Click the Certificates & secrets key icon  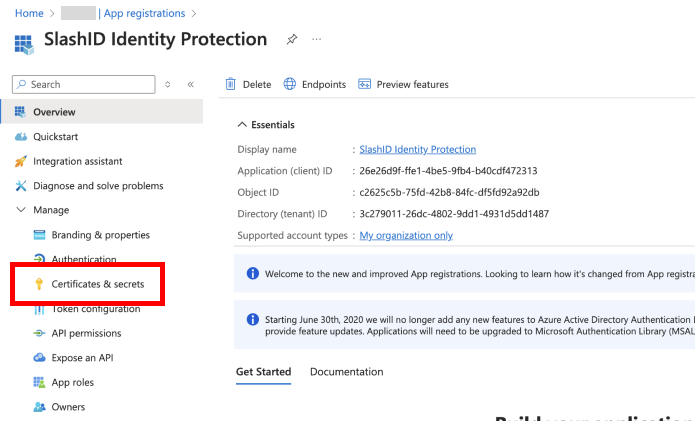pos(40,284)
